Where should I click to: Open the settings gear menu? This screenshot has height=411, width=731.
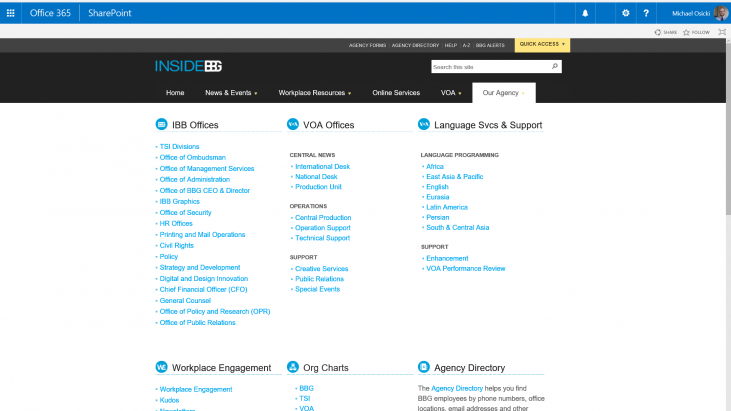[626, 13]
